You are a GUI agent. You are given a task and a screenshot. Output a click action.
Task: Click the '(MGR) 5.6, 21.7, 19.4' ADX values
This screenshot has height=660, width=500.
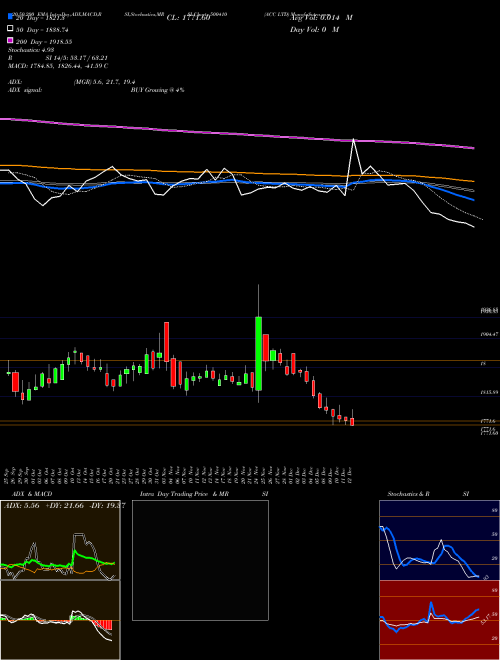(x=104, y=82)
